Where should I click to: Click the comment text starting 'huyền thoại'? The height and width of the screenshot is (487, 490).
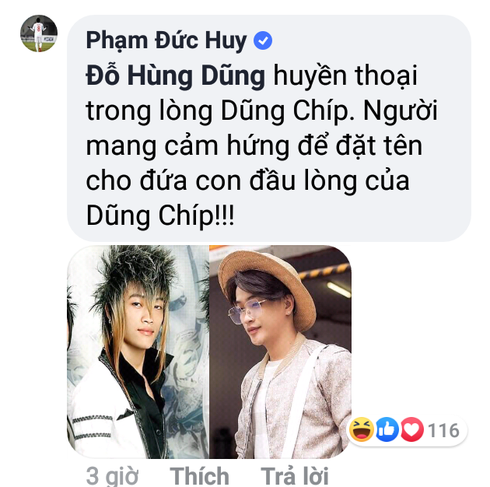[345, 76]
